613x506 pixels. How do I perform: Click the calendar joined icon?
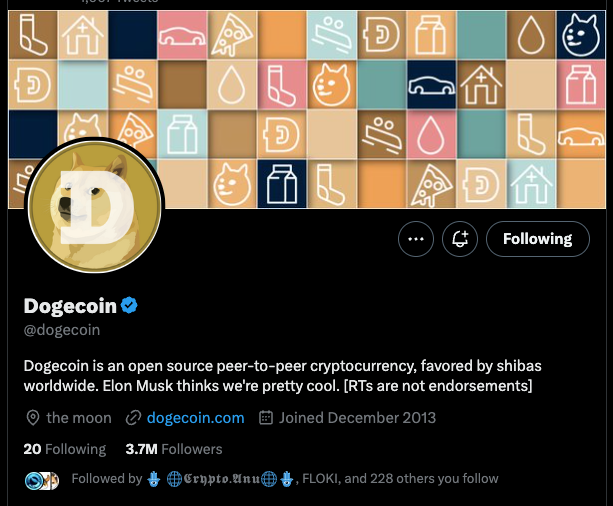coord(266,418)
